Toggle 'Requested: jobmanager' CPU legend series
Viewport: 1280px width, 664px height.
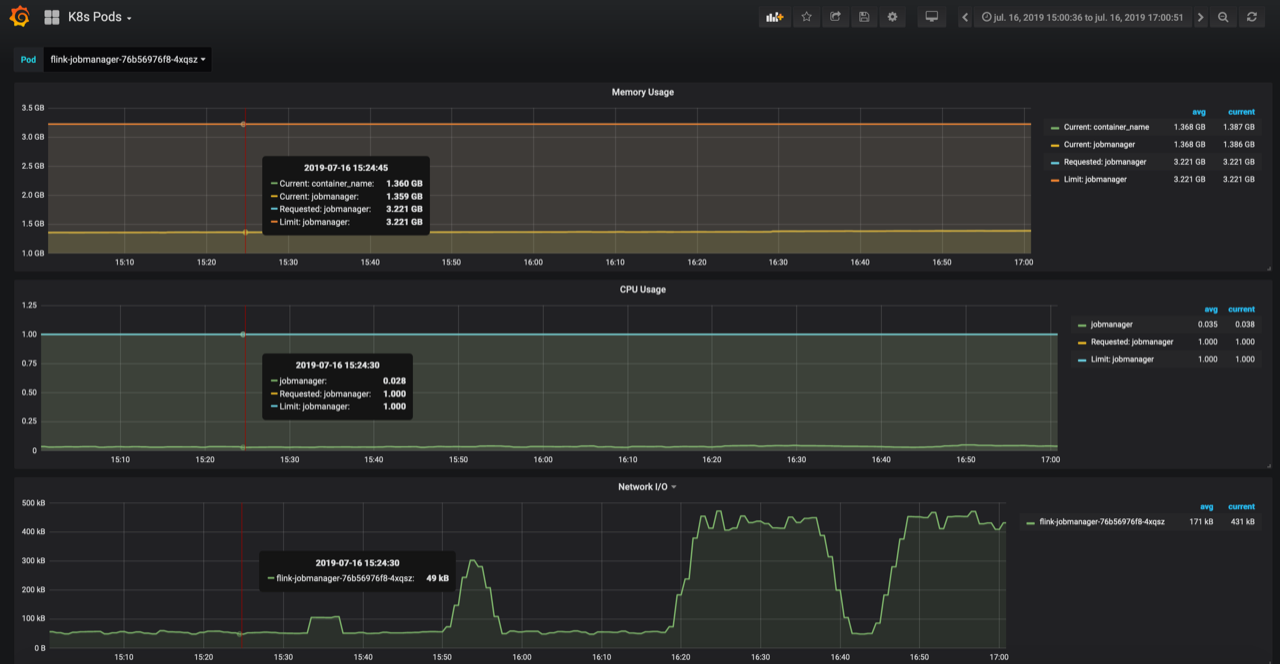coord(1131,342)
